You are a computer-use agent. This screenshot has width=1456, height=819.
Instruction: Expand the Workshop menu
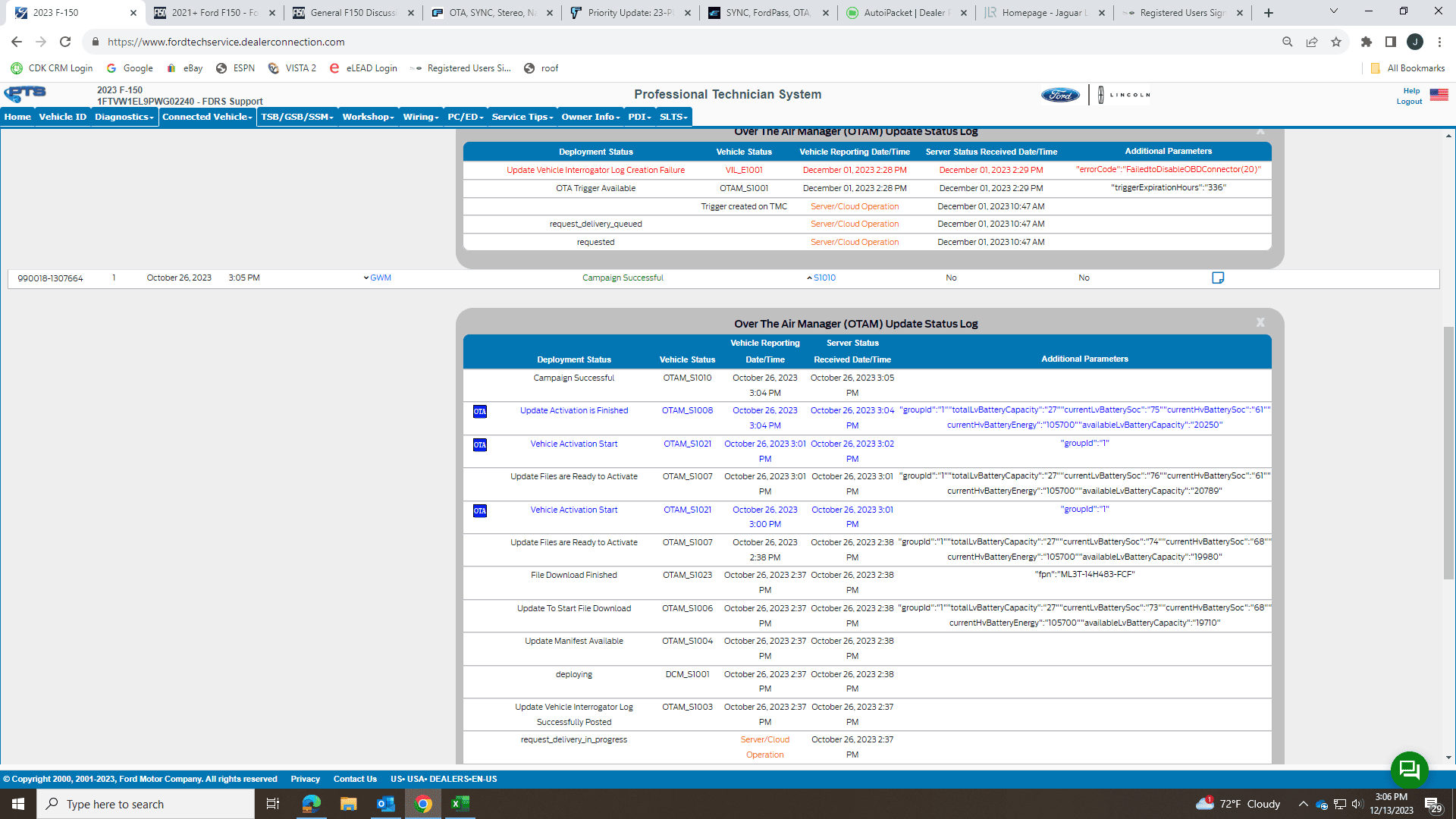(x=368, y=117)
